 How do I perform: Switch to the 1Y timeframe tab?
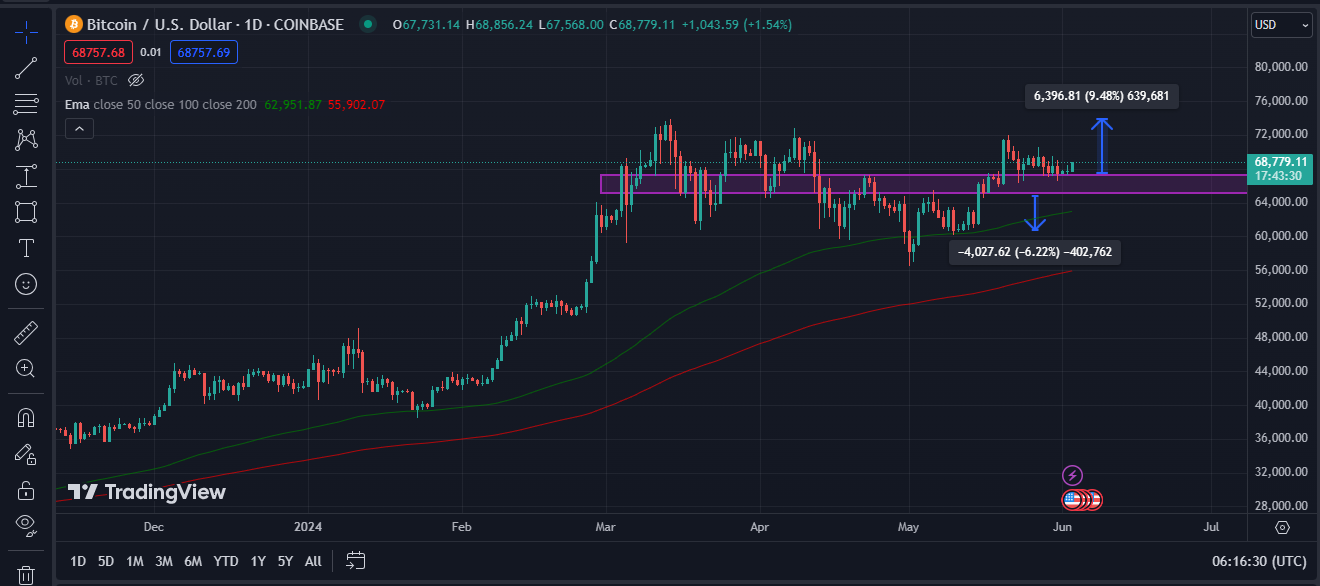[257, 561]
